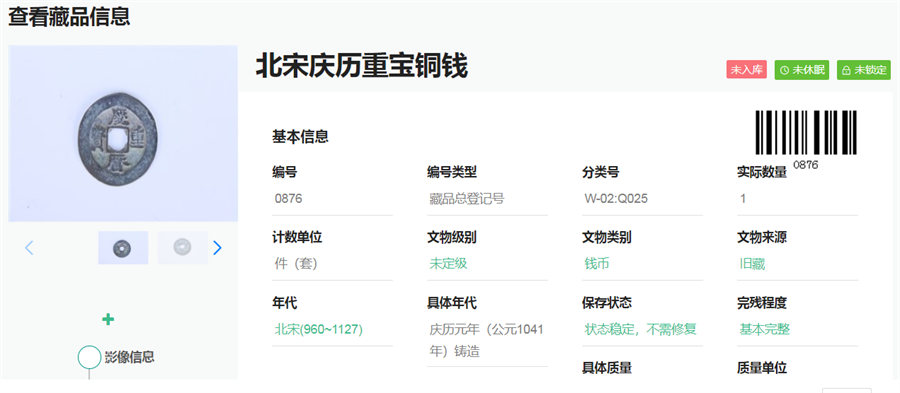Screen dimensions: 900x393
Task: Click the 文物来源 label
Action: [x=762, y=237]
